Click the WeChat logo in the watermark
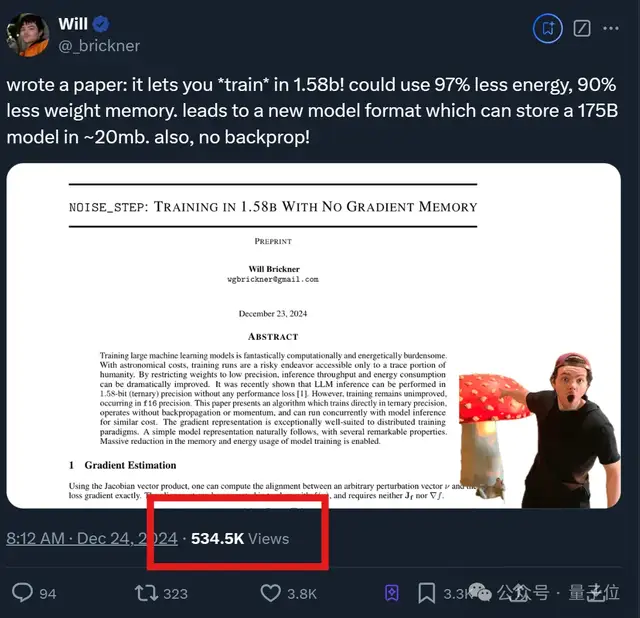The width and height of the screenshot is (640, 618). [x=480, y=592]
